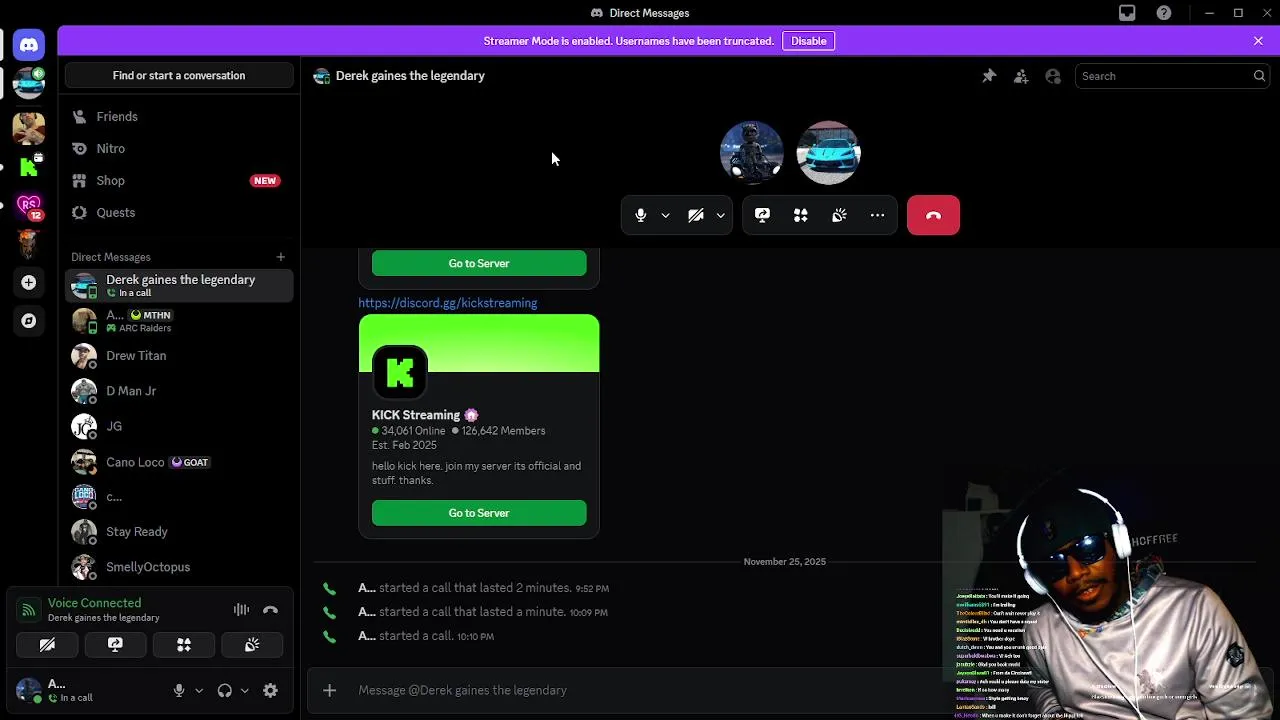Open D Man Jr conversation
Image resolution: width=1280 pixels, height=720 pixels.
click(x=179, y=391)
